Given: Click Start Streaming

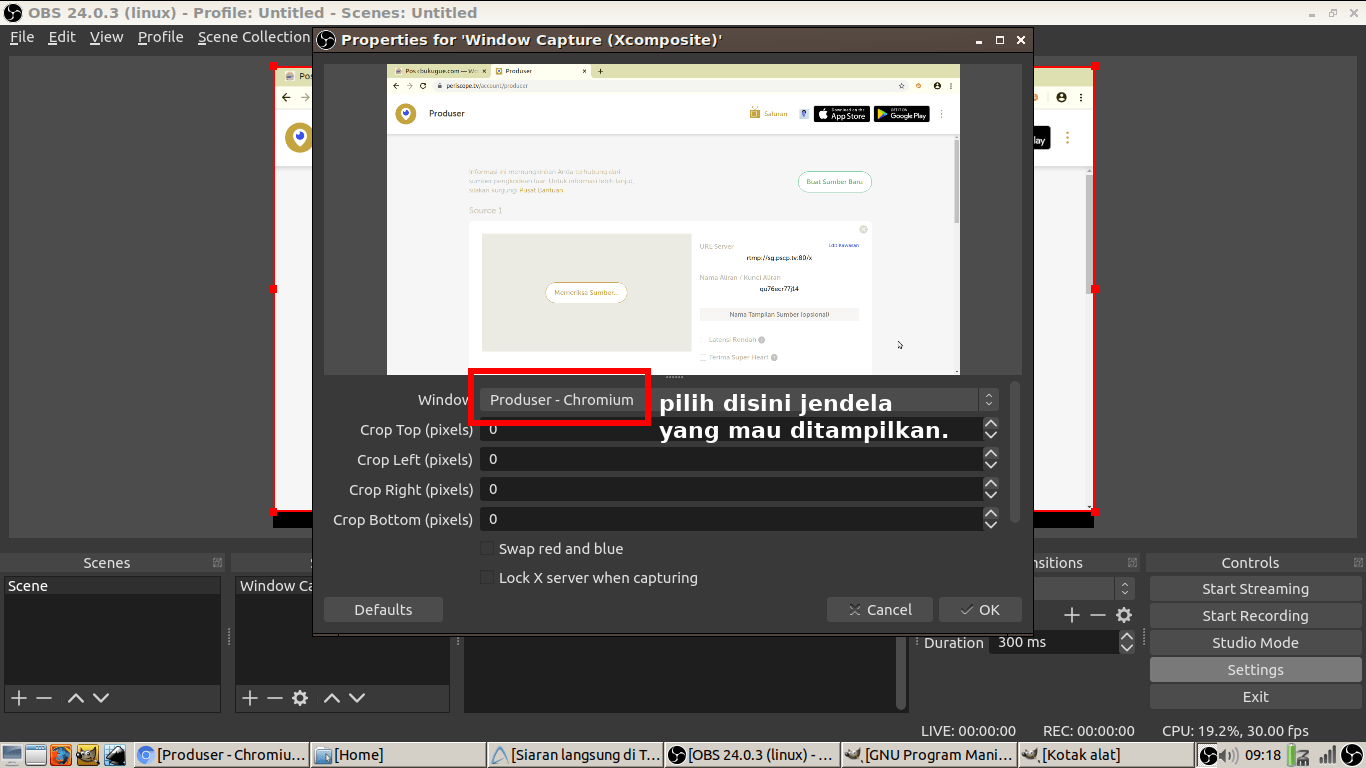Looking at the screenshot, I should click(x=1255, y=589).
